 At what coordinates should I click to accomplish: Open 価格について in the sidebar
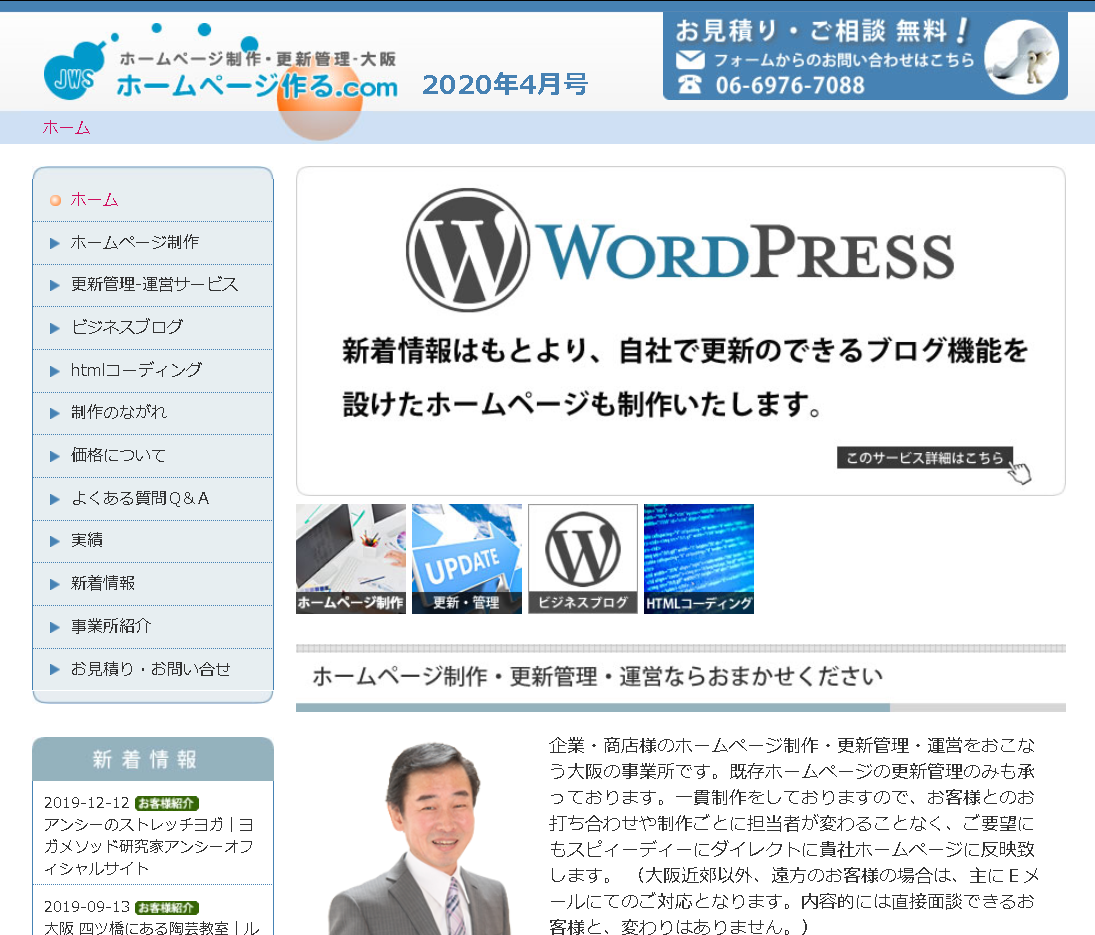click(153, 457)
